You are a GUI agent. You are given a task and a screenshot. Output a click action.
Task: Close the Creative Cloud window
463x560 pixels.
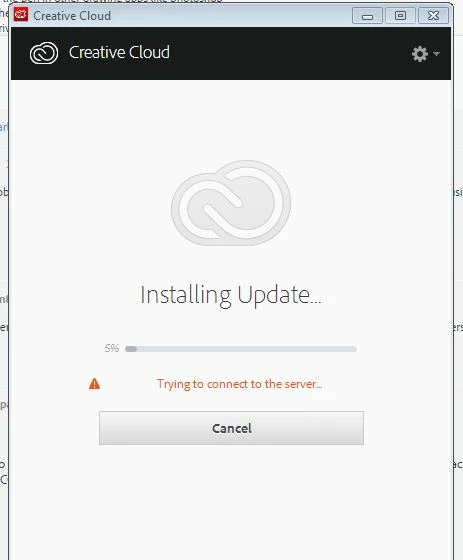tap(433, 16)
